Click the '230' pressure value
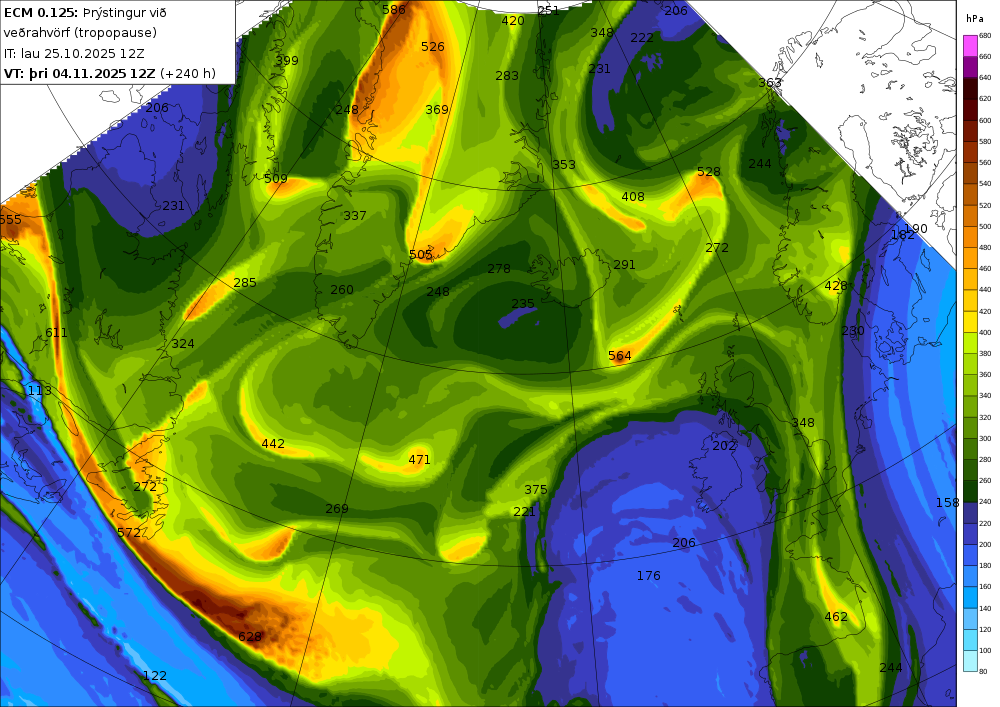This screenshot has width=1000, height=707. (853, 330)
